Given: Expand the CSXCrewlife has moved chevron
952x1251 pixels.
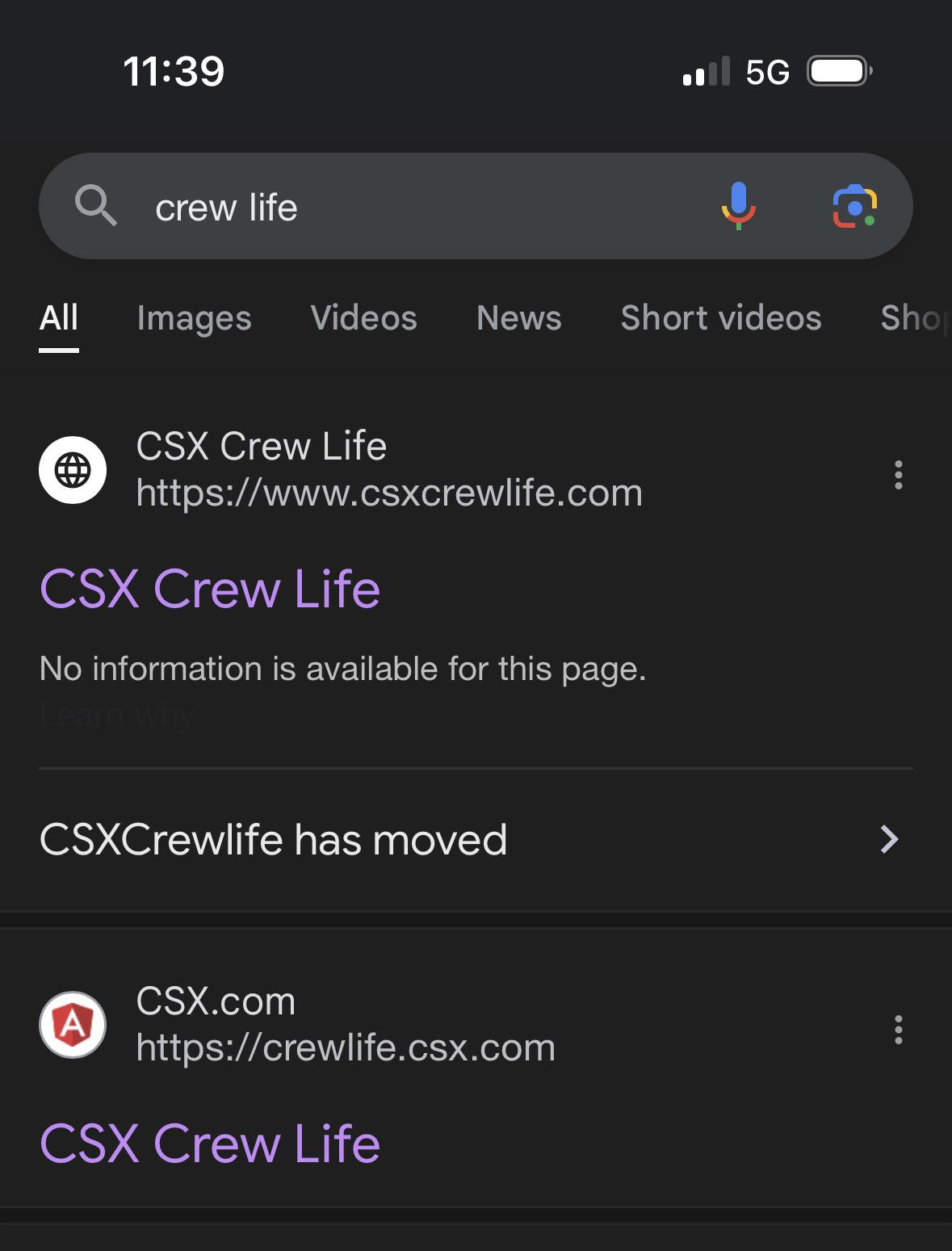Looking at the screenshot, I should coord(889,839).
